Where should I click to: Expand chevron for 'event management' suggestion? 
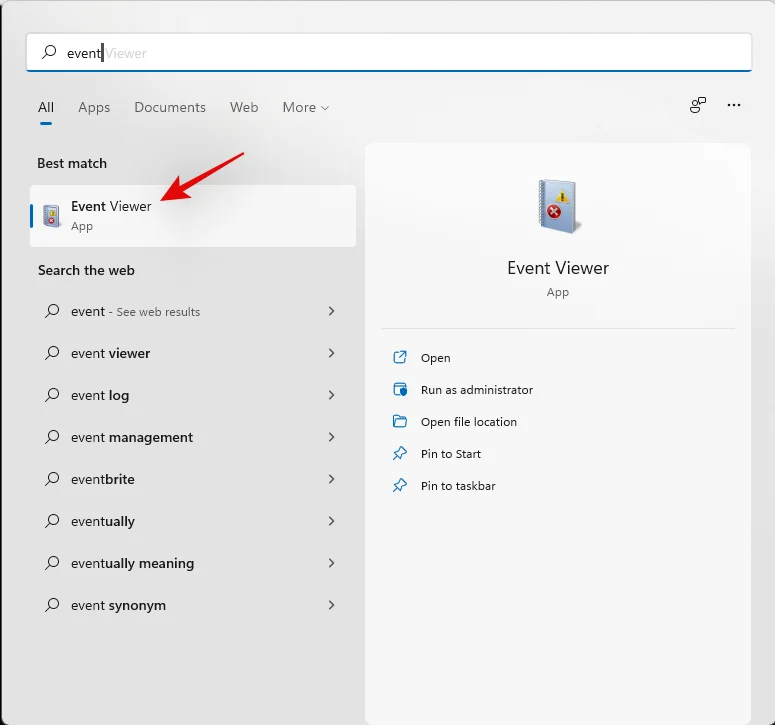332,437
